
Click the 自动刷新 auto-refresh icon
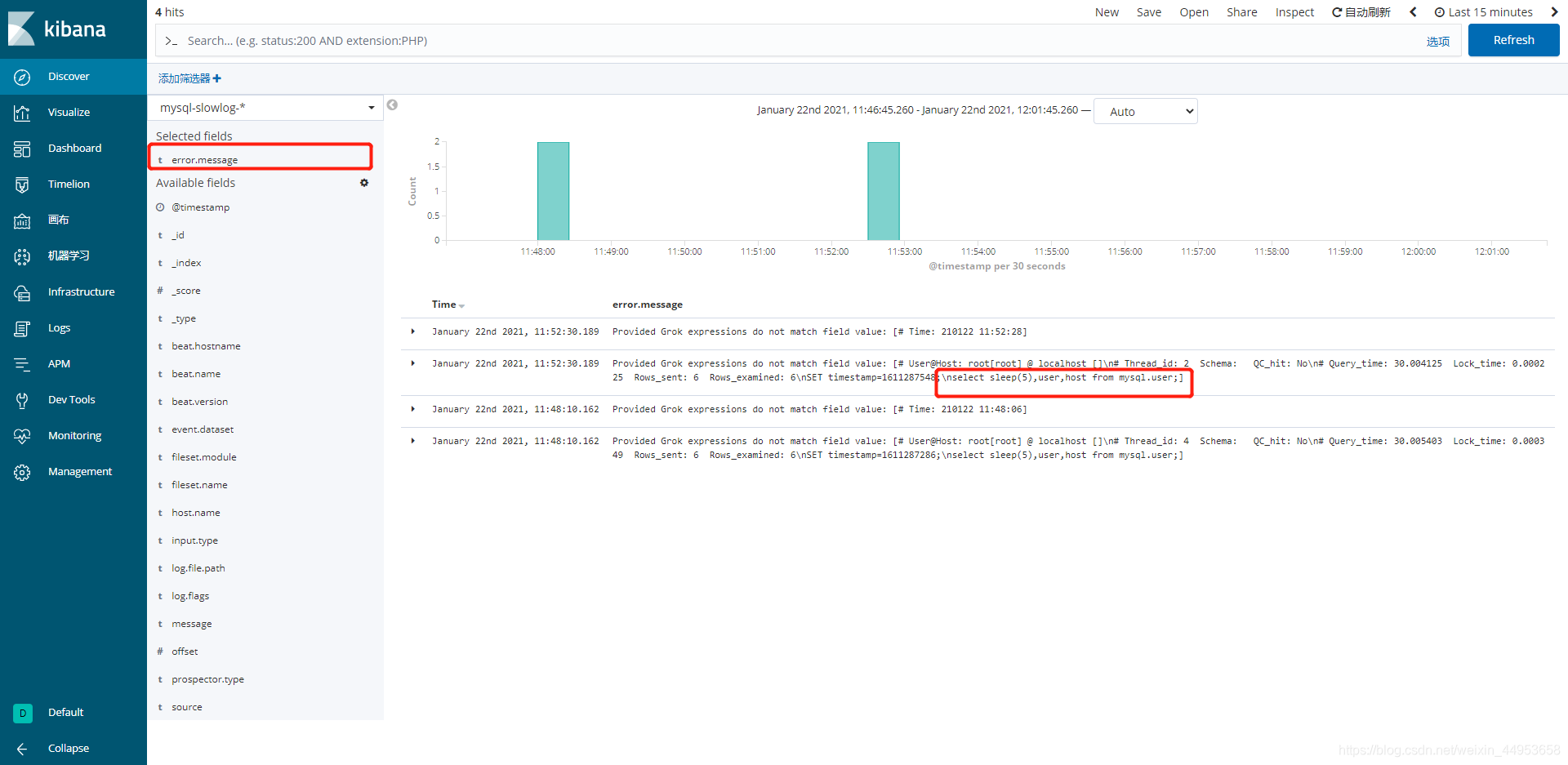pyautogui.click(x=1337, y=12)
